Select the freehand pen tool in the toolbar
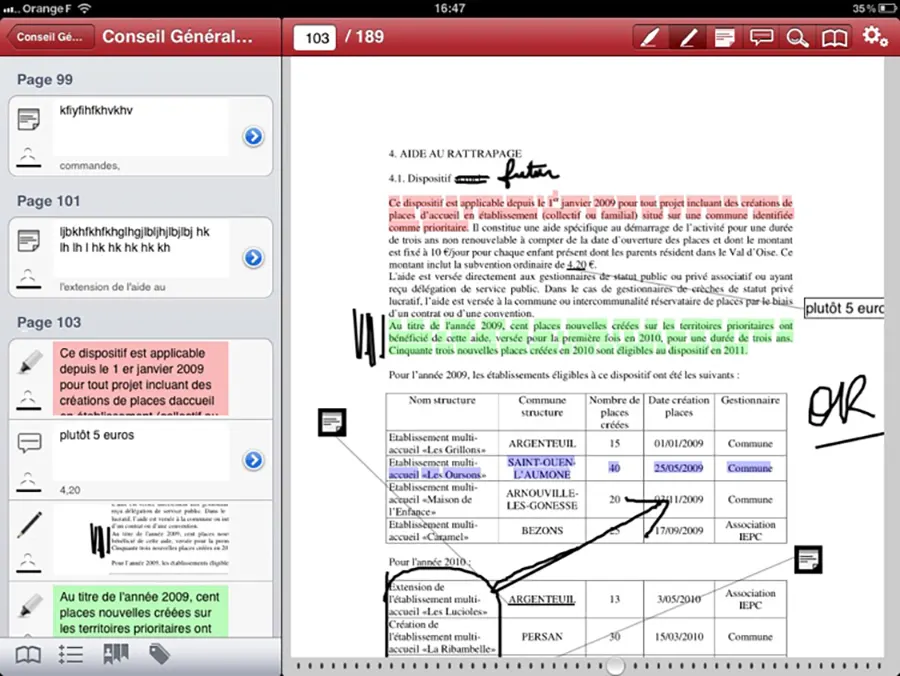The image size is (900, 676). tap(688, 38)
